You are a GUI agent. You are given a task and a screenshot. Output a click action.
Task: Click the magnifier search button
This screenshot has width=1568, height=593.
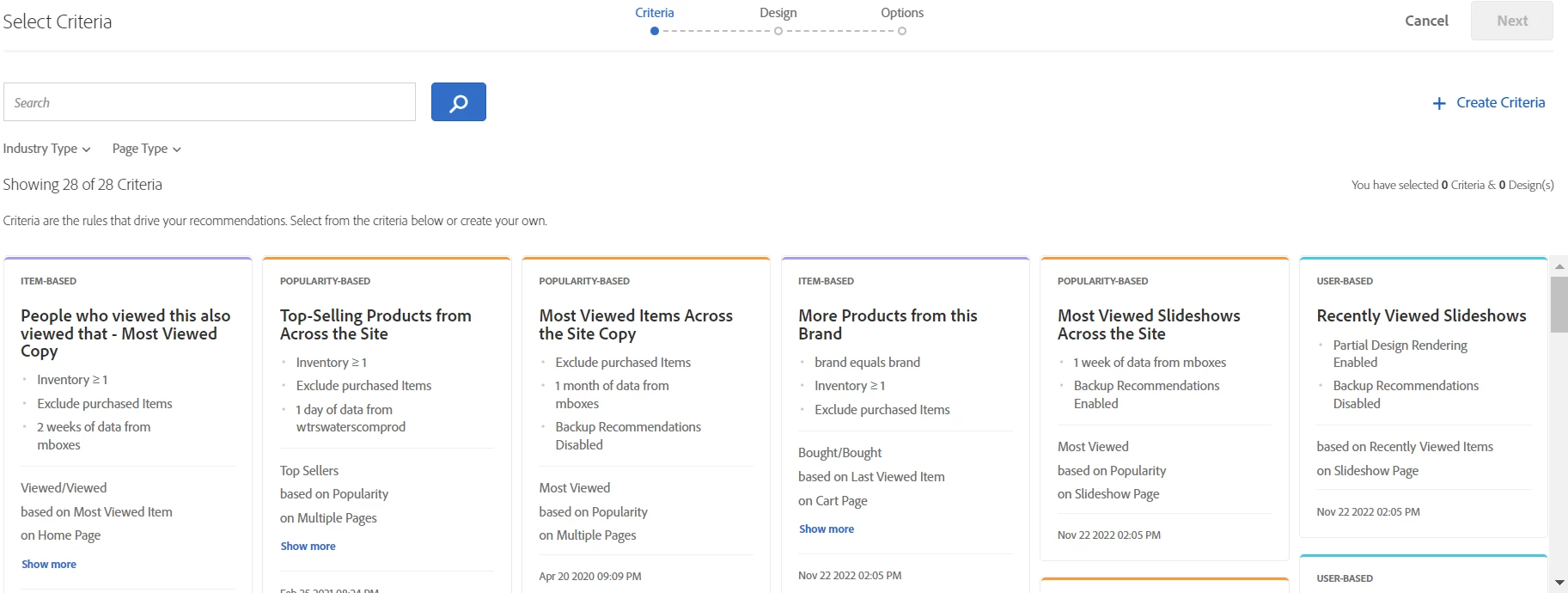pos(458,102)
